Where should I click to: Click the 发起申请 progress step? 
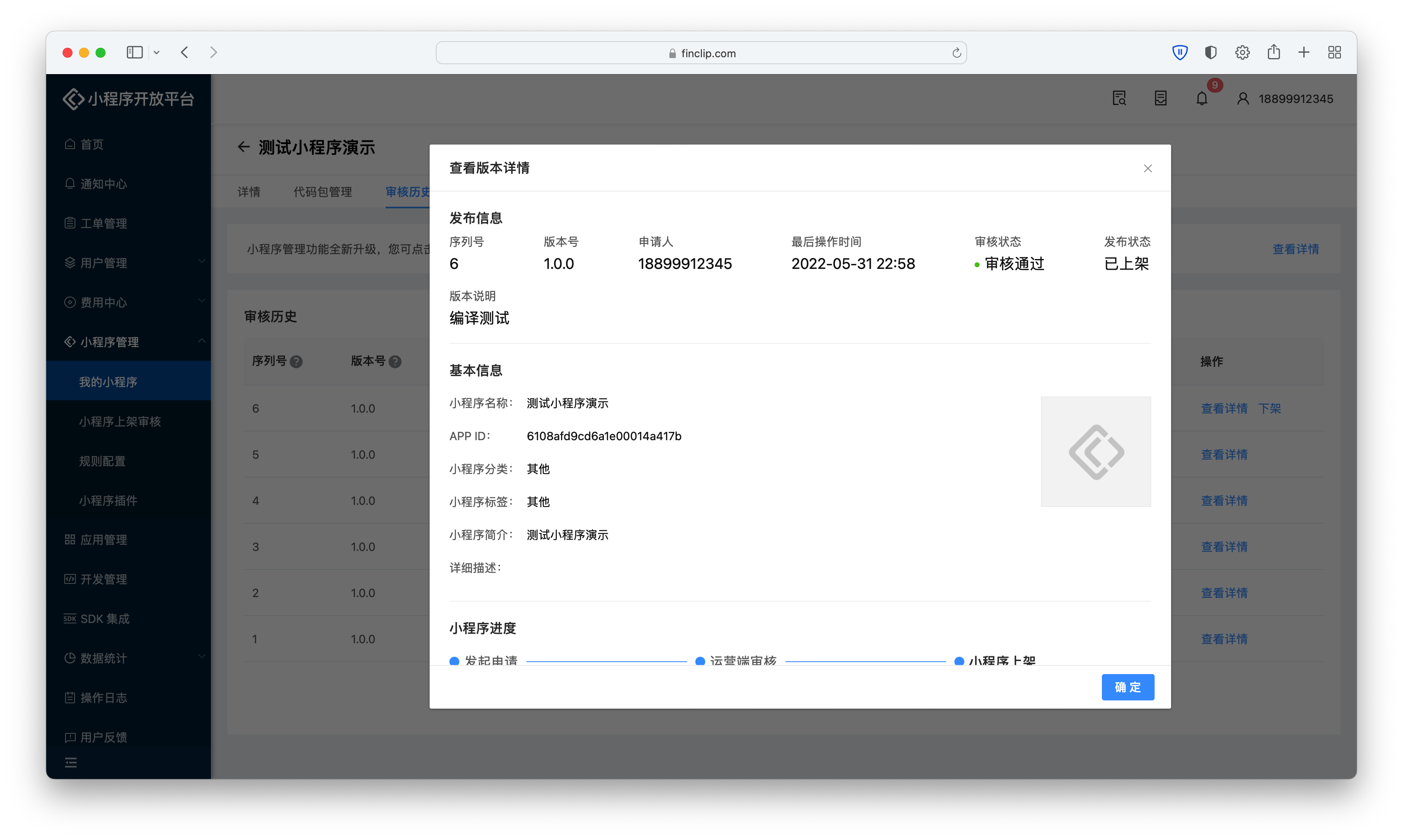[x=484, y=660]
